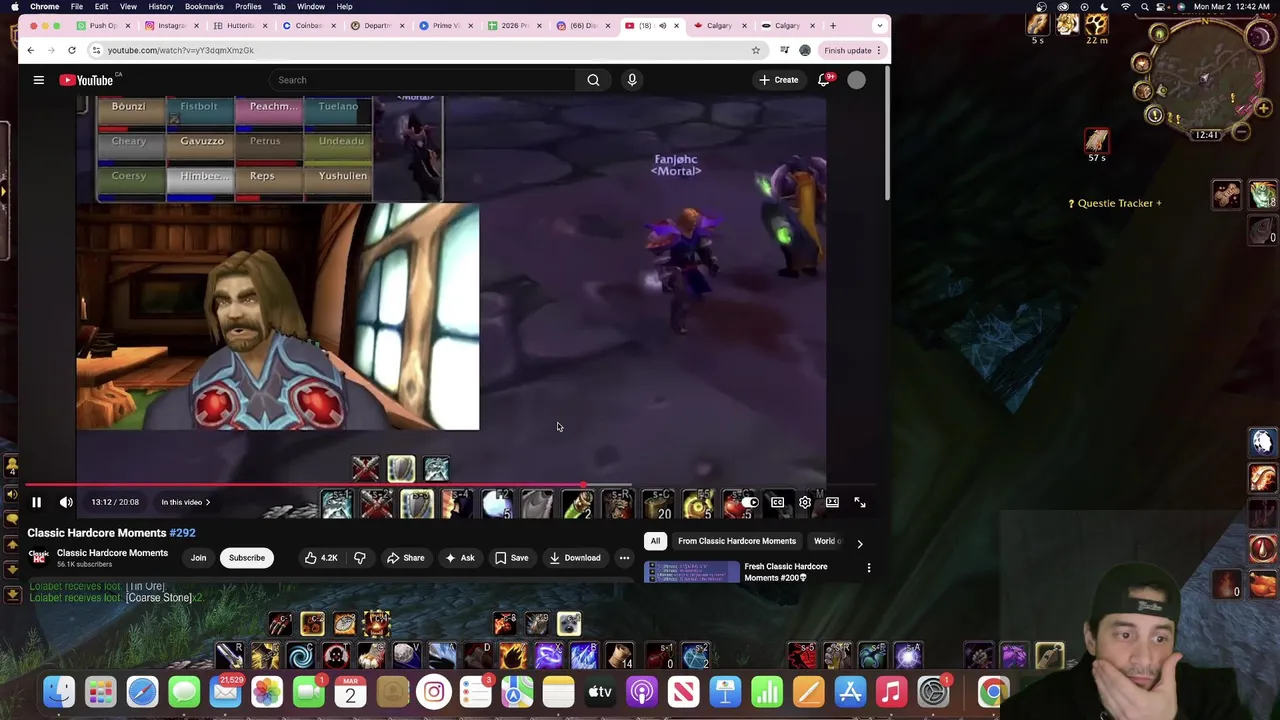Subscribe to Classic Hardcore Moments
This screenshot has width=1280, height=720.
[x=247, y=558]
